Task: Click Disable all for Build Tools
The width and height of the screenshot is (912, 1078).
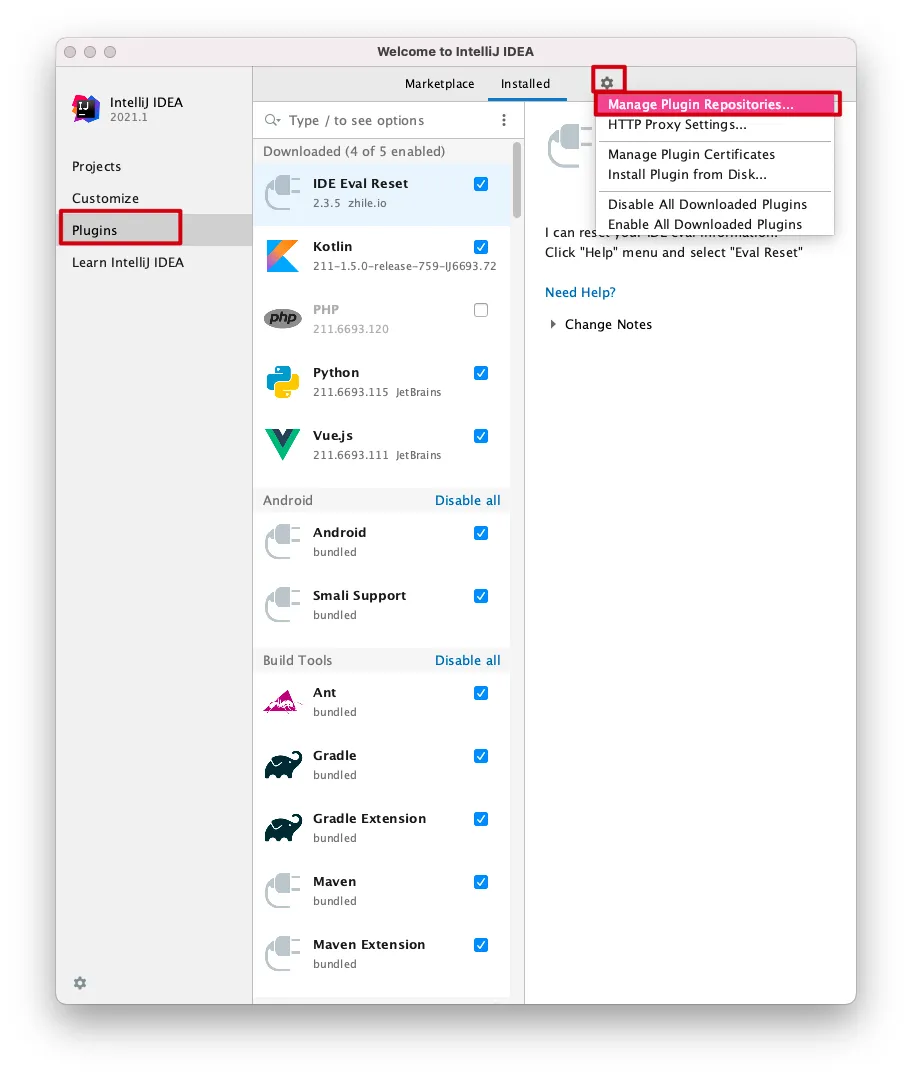Action: coord(467,661)
